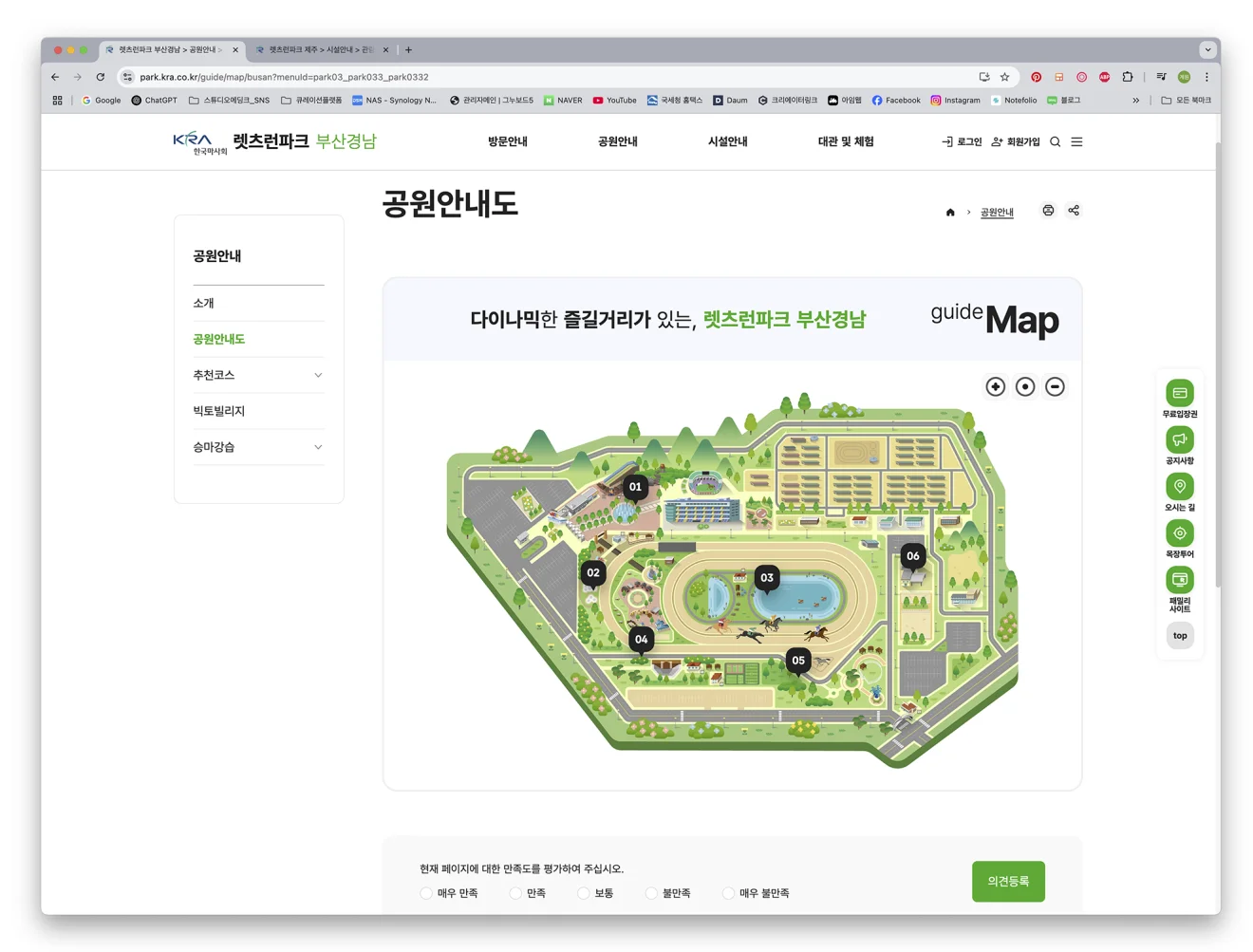Screen dimensions: 1253x952
Task: Open 방문안내 top menu
Action: [508, 141]
